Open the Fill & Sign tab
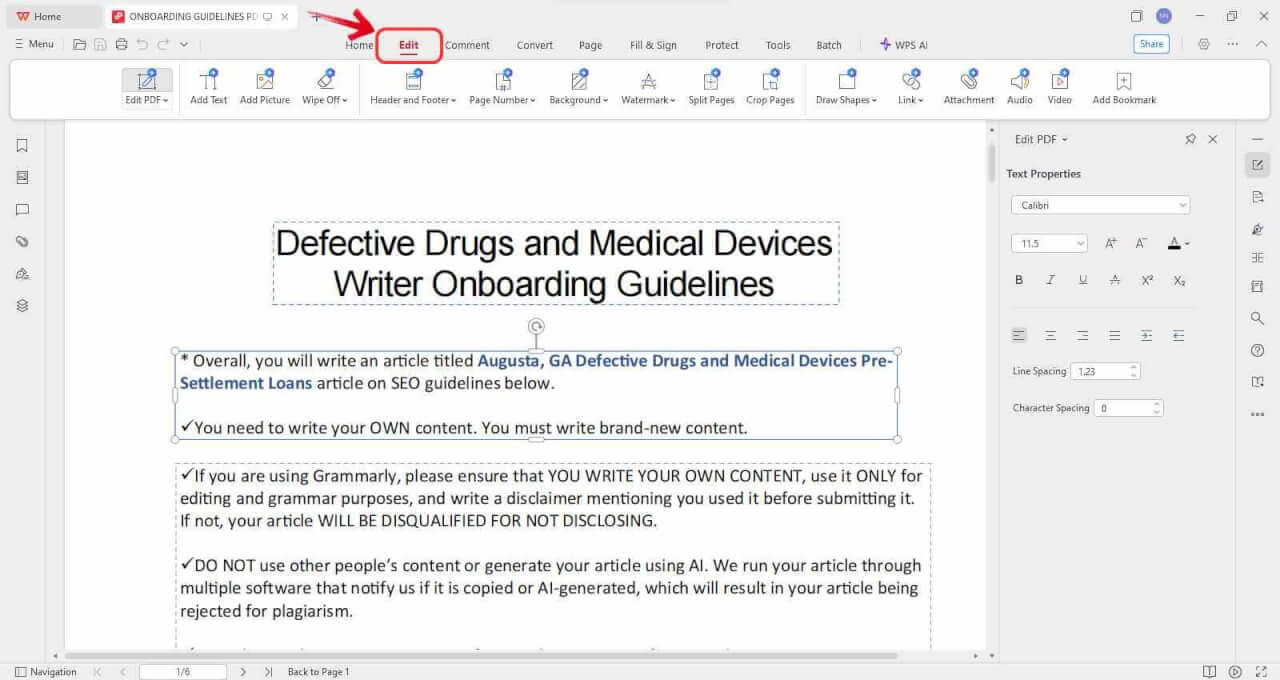Screen dimensions: 1280x680 [653, 45]
